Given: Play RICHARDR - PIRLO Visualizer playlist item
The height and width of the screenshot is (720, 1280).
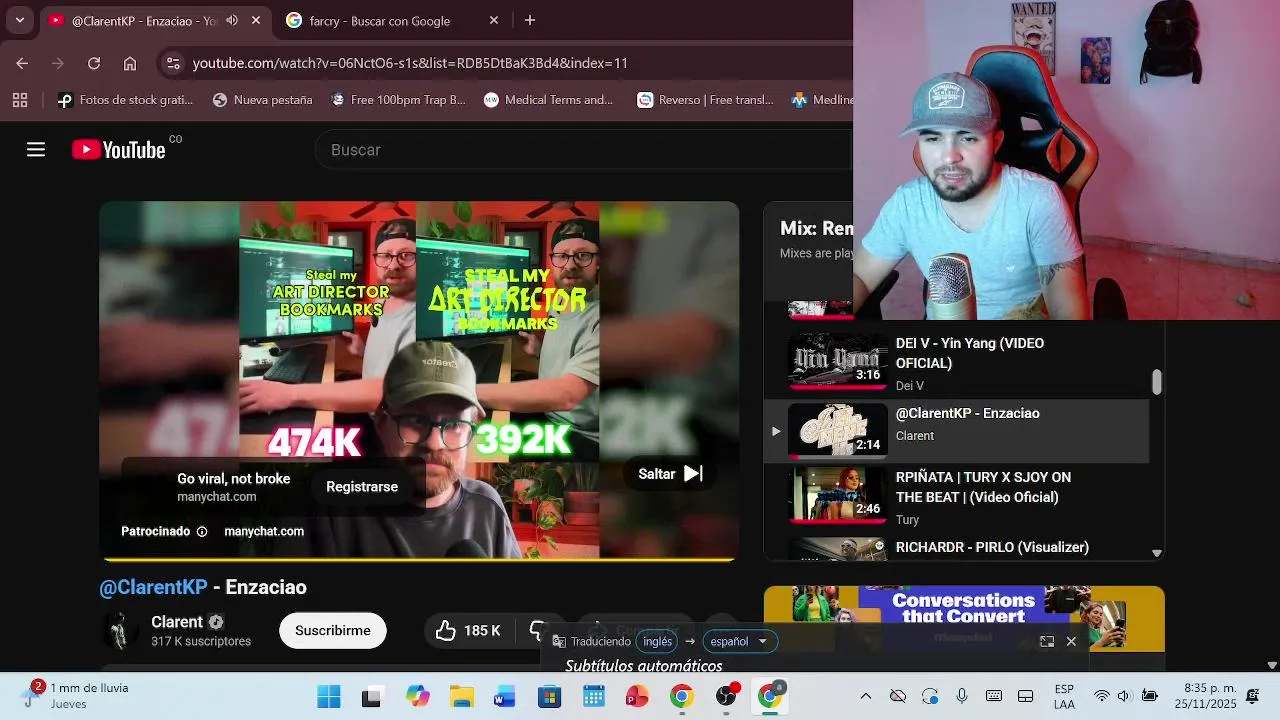Looking at the screenshot, I should click(958, 548).
